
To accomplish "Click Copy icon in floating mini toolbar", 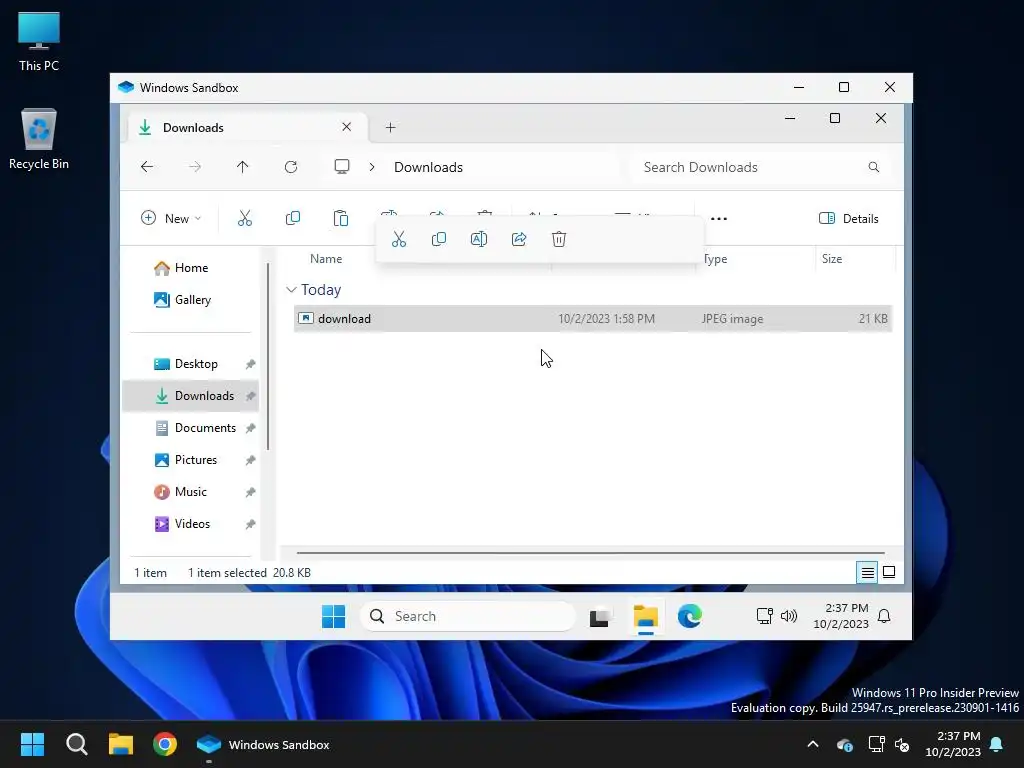I will pyautogui.click(x=439, y=239).
